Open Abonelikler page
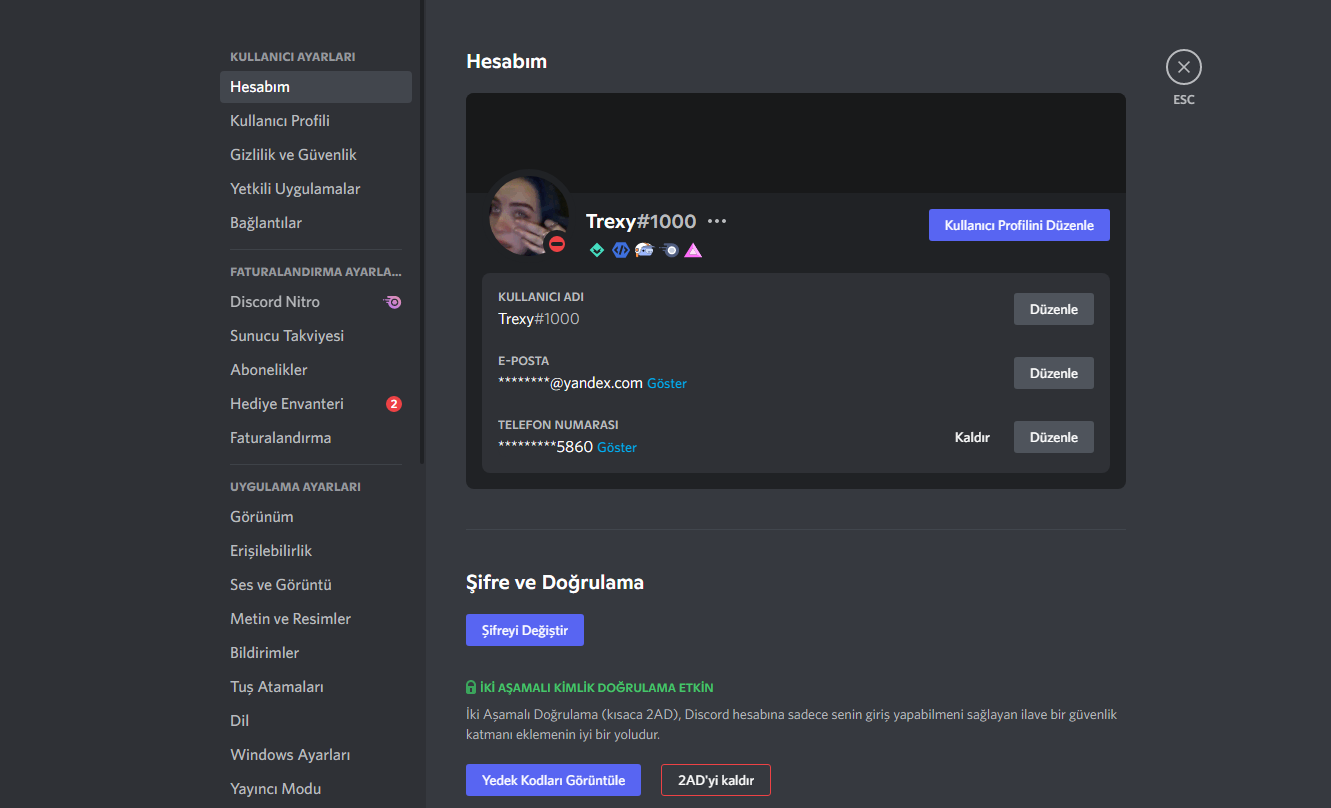The height and width of the screenshot is (808, 1331). point(316,370)
